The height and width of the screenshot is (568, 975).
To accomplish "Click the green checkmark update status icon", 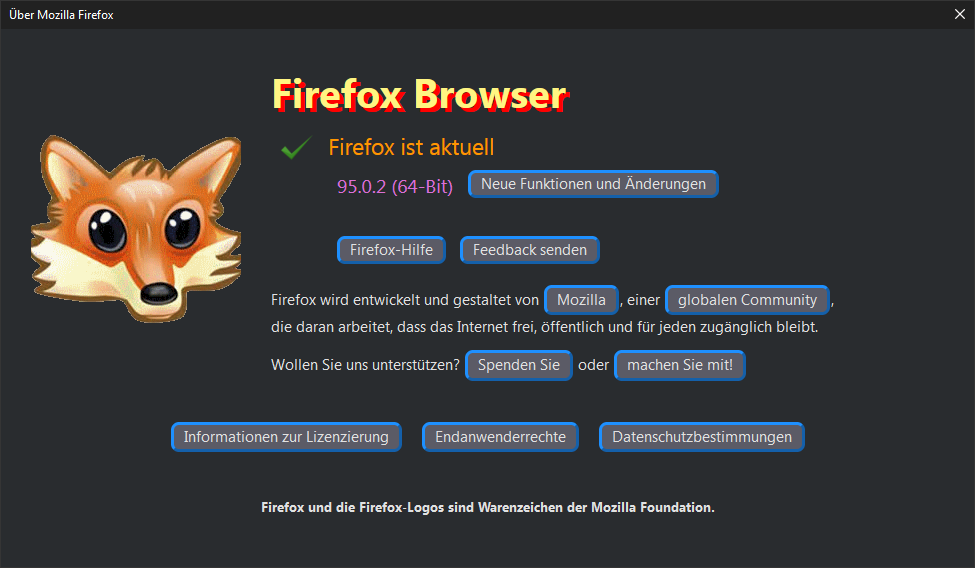I will tap(297, 148).
